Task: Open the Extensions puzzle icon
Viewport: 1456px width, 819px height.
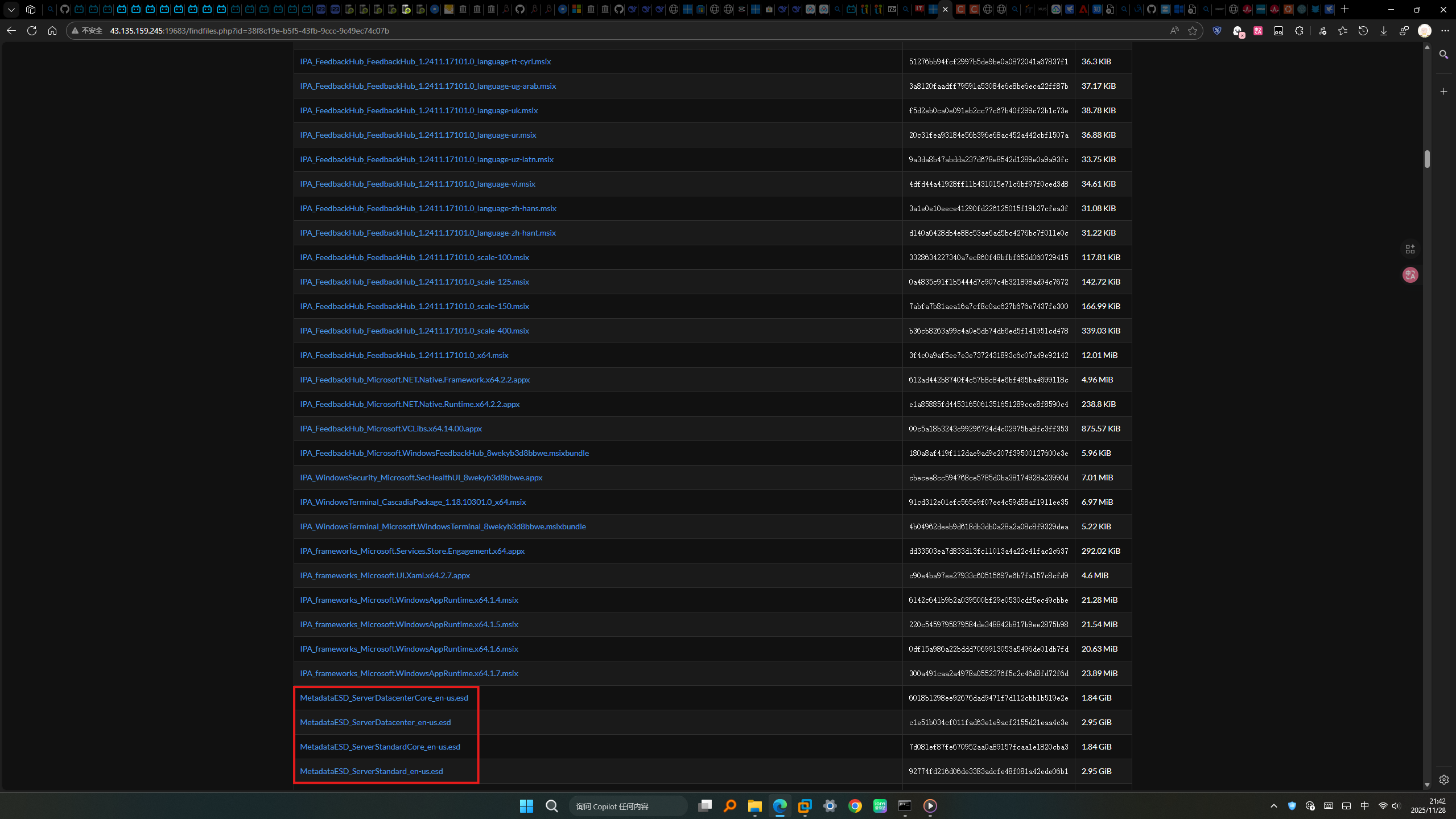Action: [x=1299, y=31]
